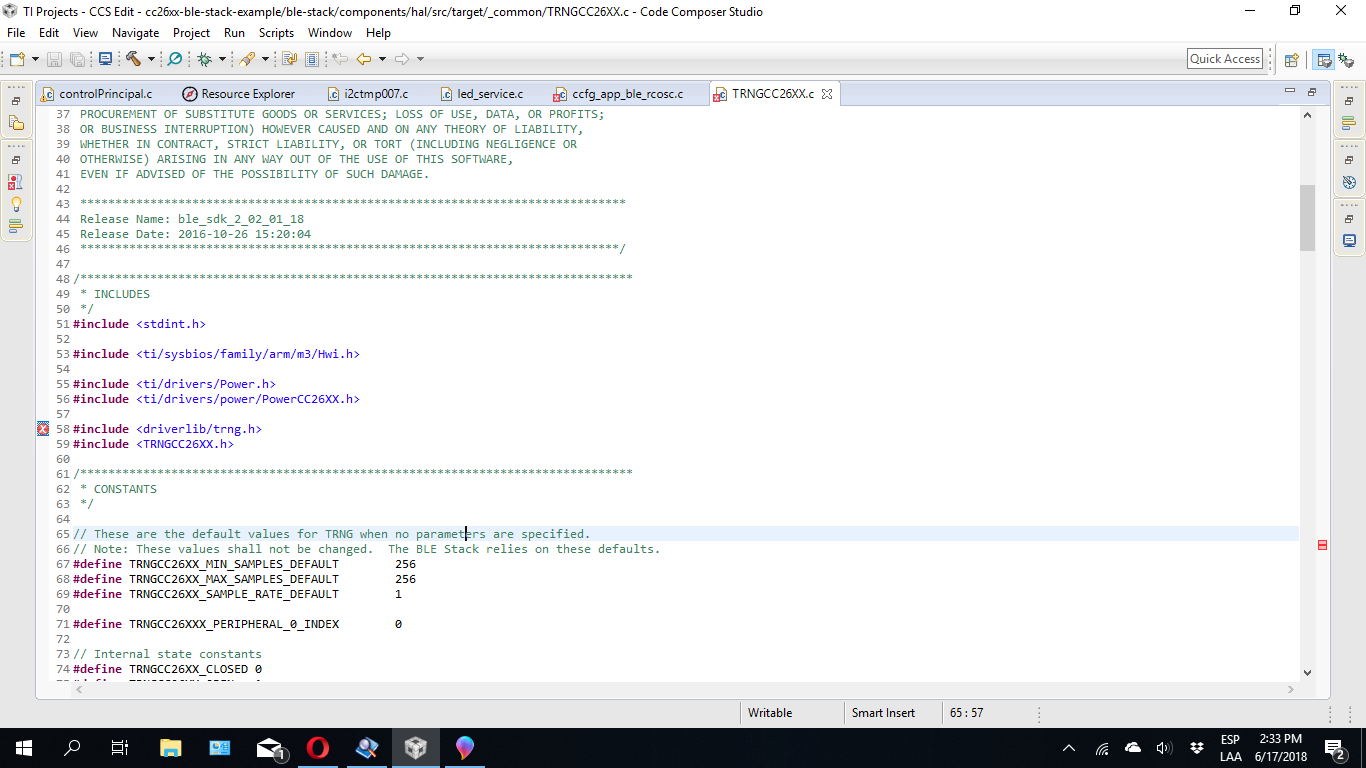Open the Window menu

point(330,33)
